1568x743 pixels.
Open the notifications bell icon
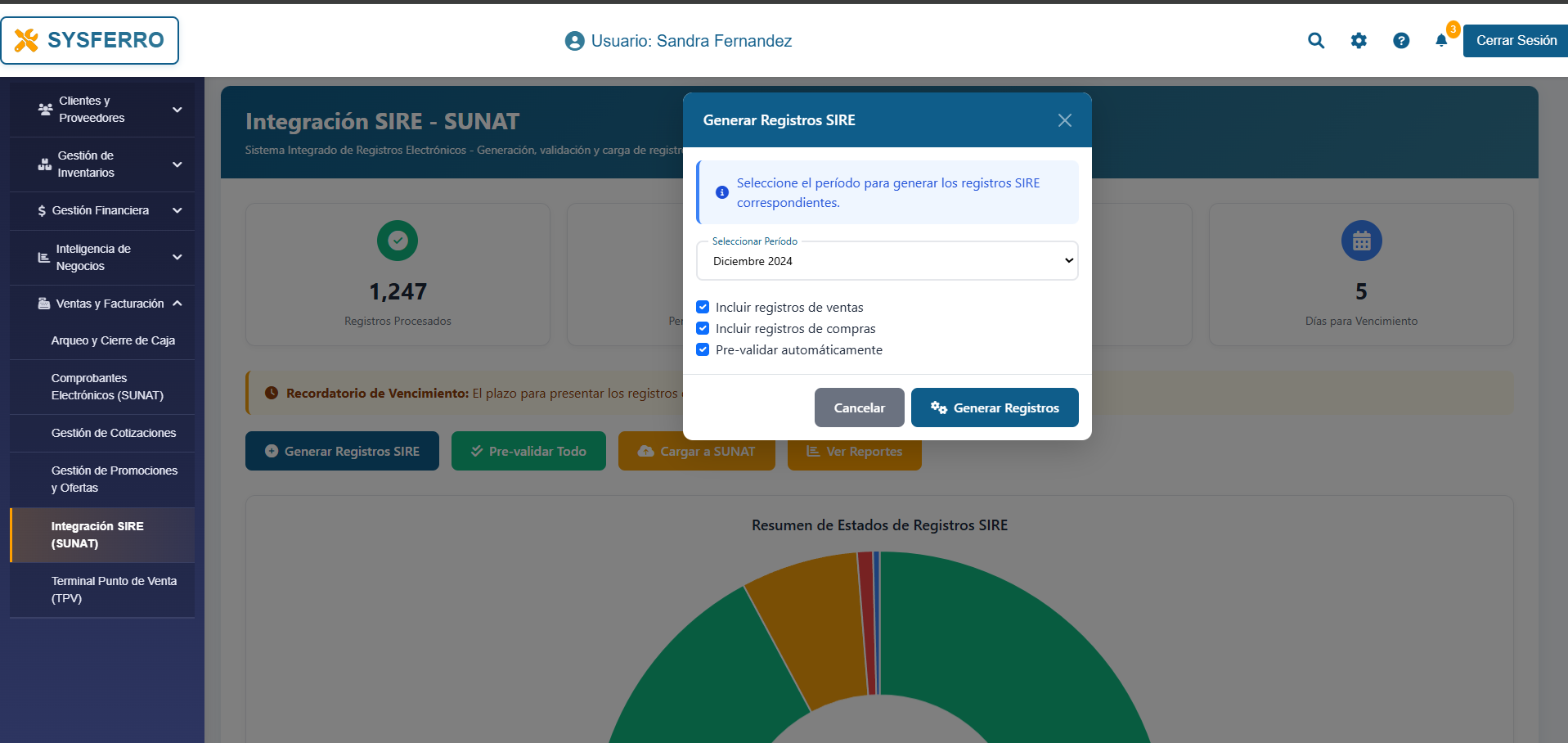tap(1441, 40)
